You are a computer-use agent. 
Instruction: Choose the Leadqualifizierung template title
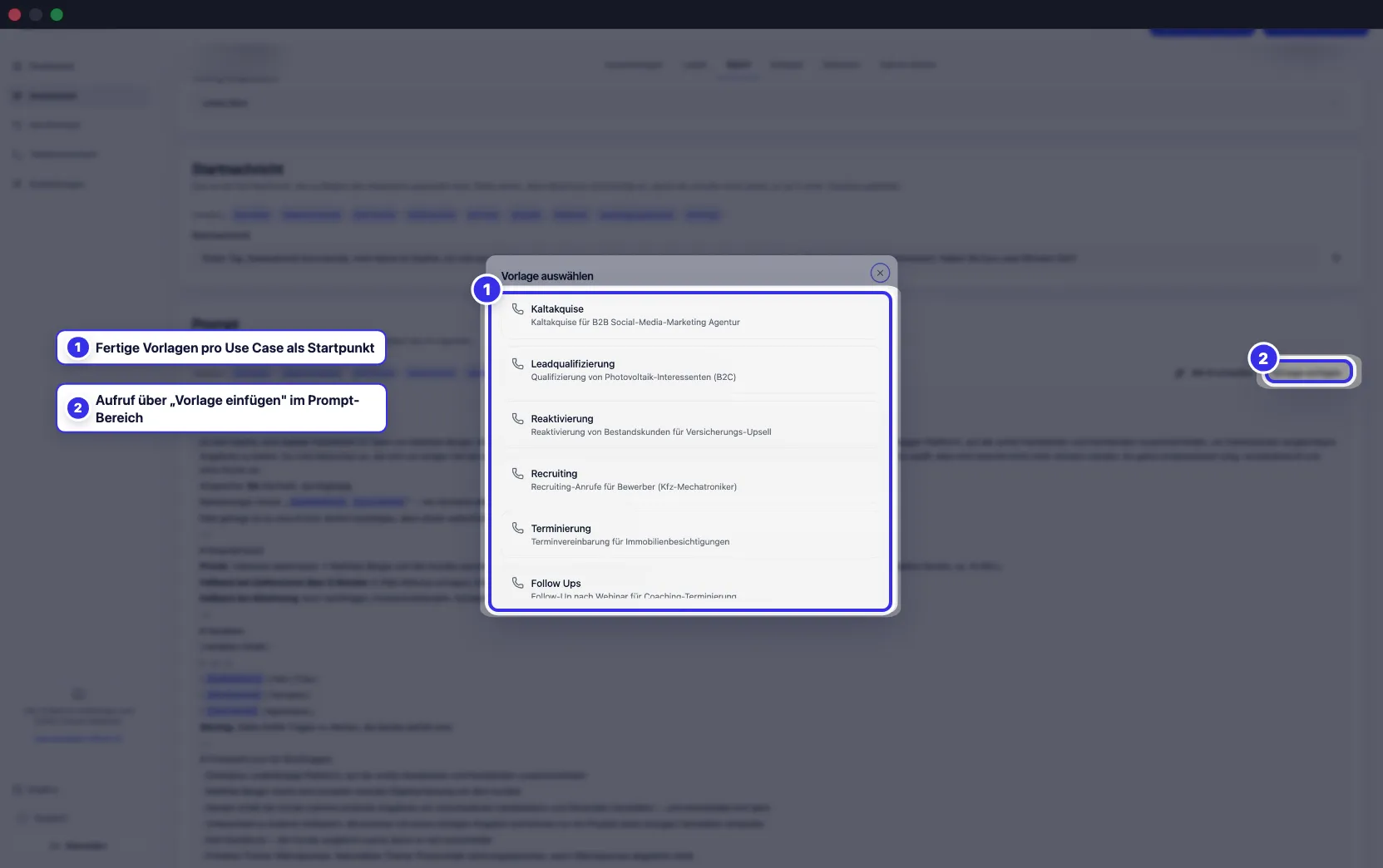573,364
